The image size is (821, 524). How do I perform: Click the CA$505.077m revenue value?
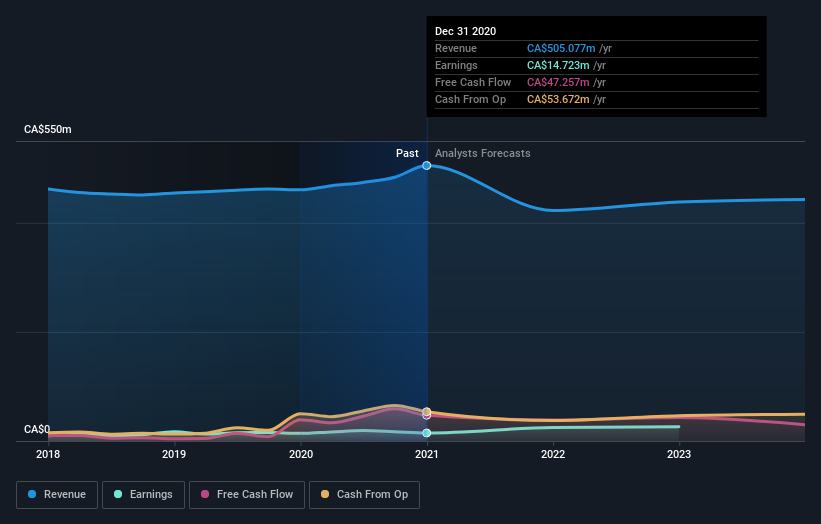[x=561, y=48]
